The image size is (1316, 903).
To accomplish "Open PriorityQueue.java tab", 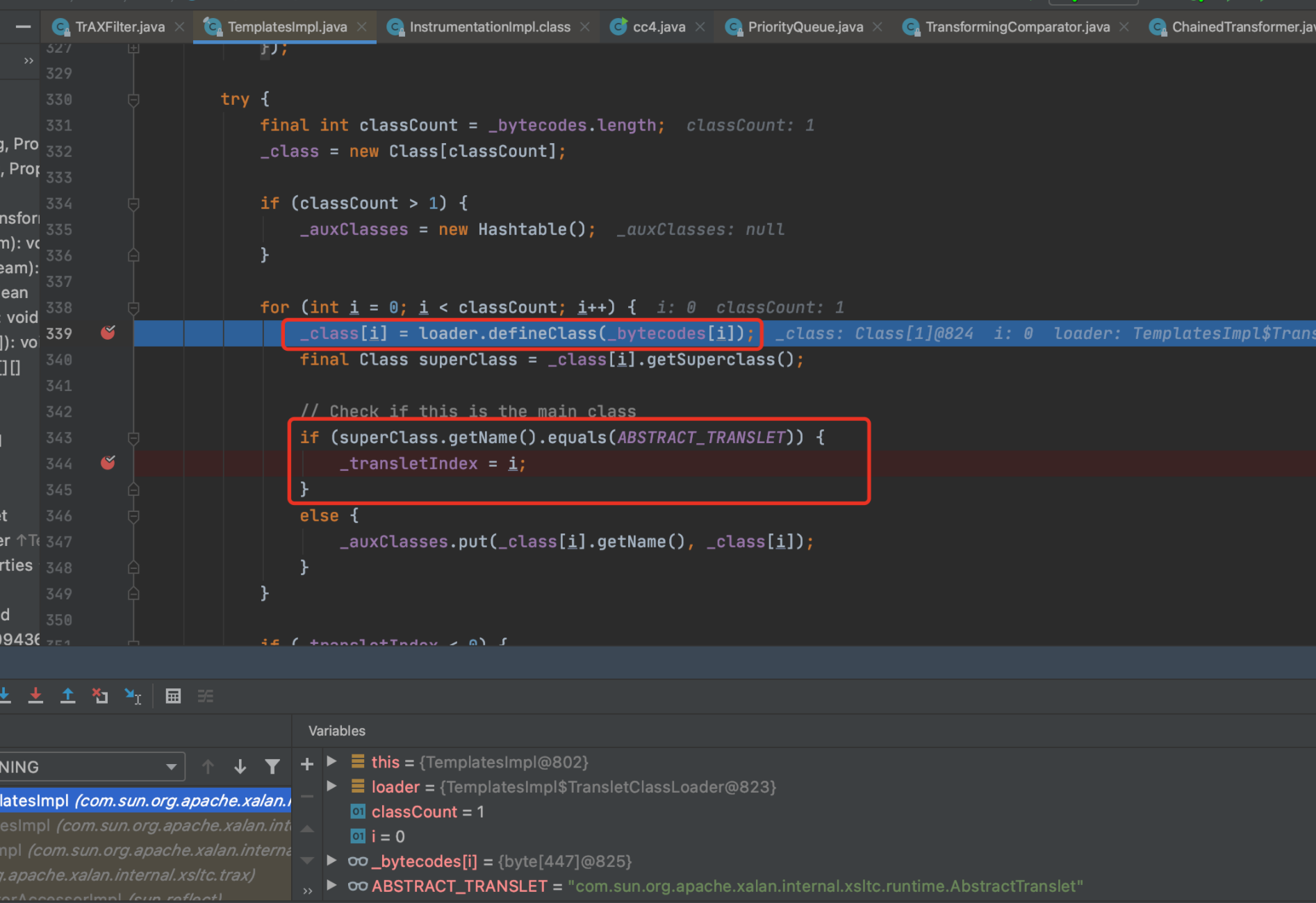I will (805, 27).
